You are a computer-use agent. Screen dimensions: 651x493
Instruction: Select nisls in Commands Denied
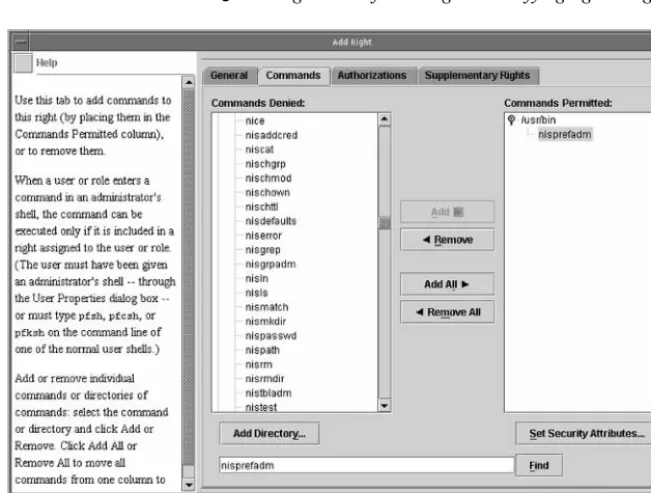(x=256, y=293)
